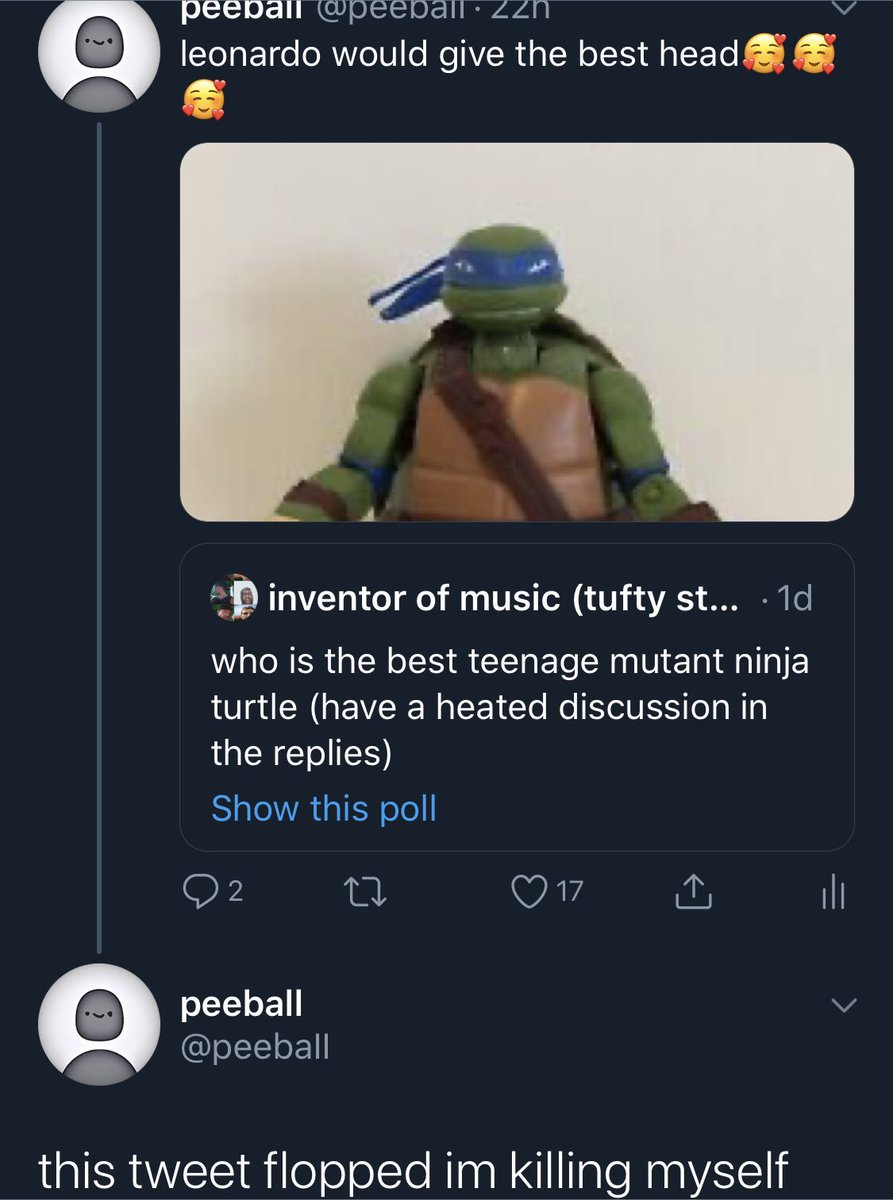Open quoted tweet about best ninja turtle
Viewport: 893px width, 1200px height.
click(x=517, y=697)
